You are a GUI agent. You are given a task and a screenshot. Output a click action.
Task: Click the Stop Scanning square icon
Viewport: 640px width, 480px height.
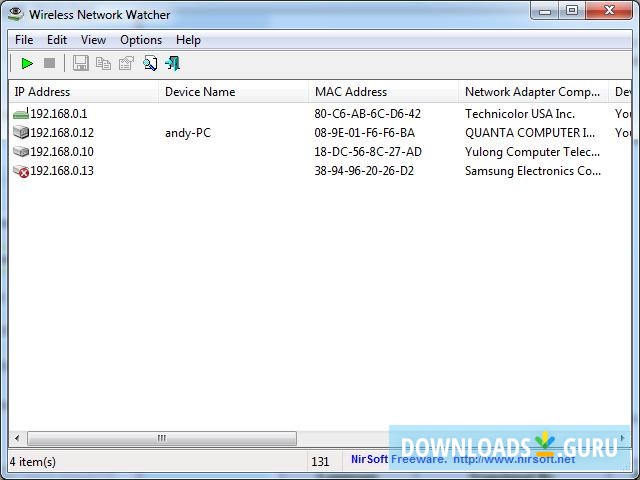pyautogui.click(x=49, y=63)
